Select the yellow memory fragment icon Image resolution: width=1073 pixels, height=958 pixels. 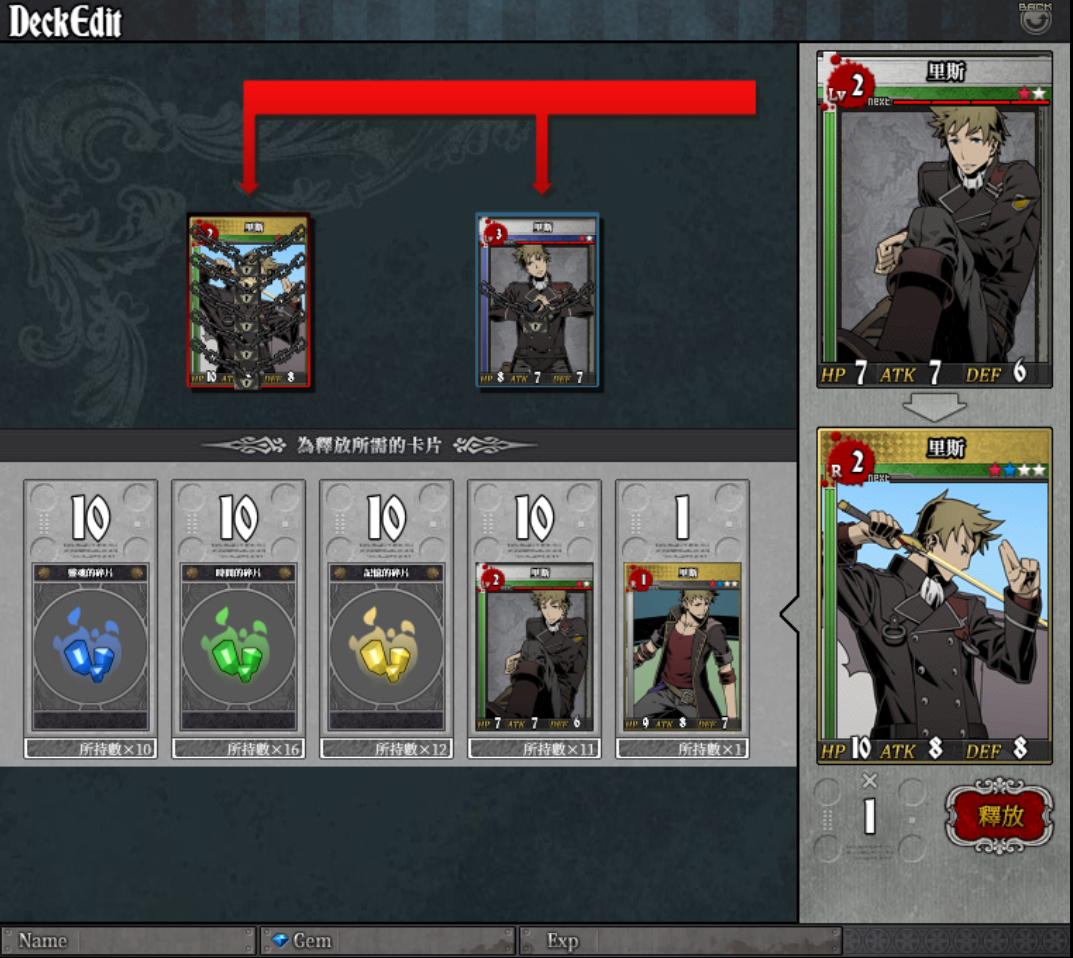click(x=386, y=647)
